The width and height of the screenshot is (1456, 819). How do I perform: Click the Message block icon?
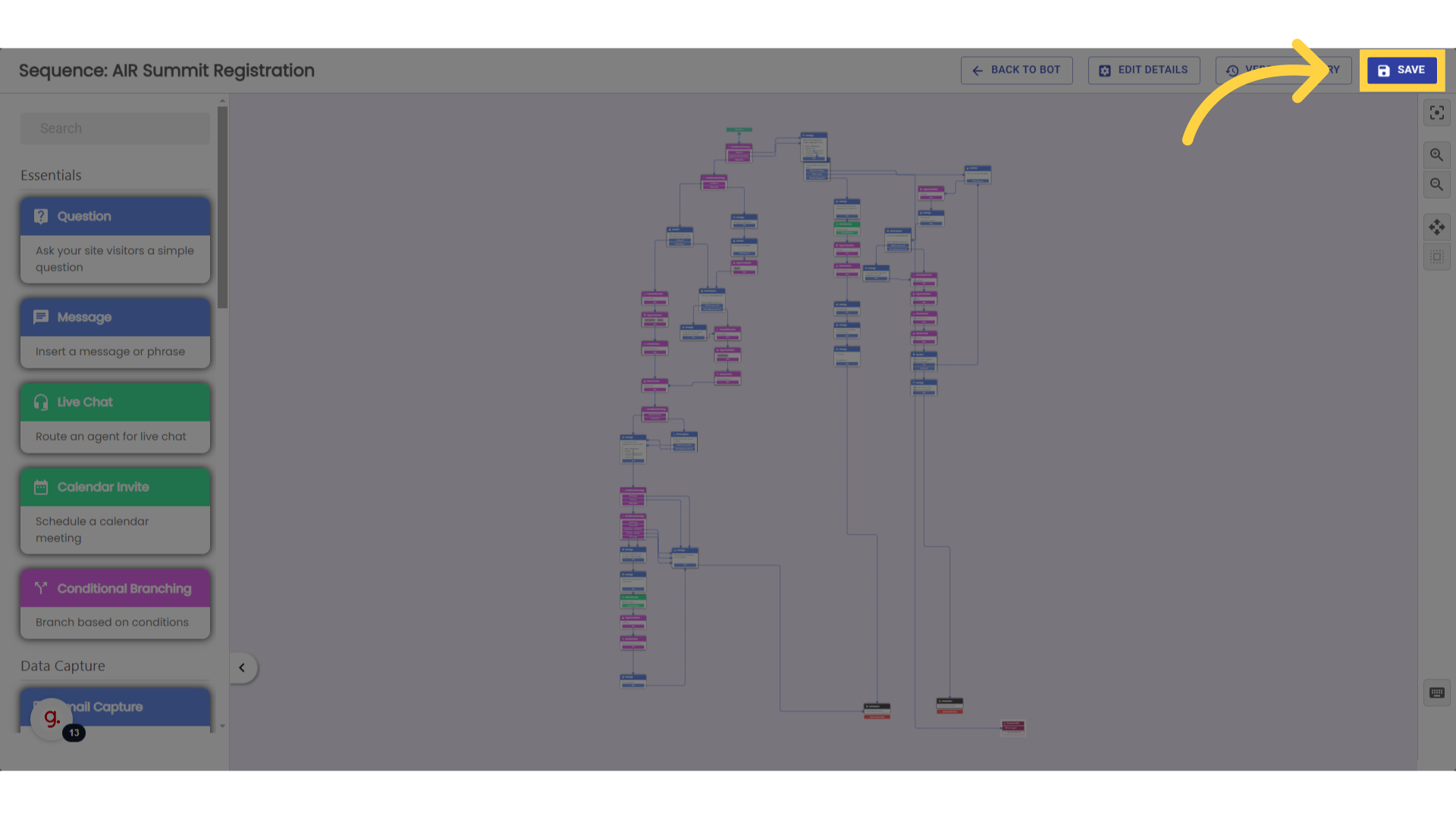(41, 317)
